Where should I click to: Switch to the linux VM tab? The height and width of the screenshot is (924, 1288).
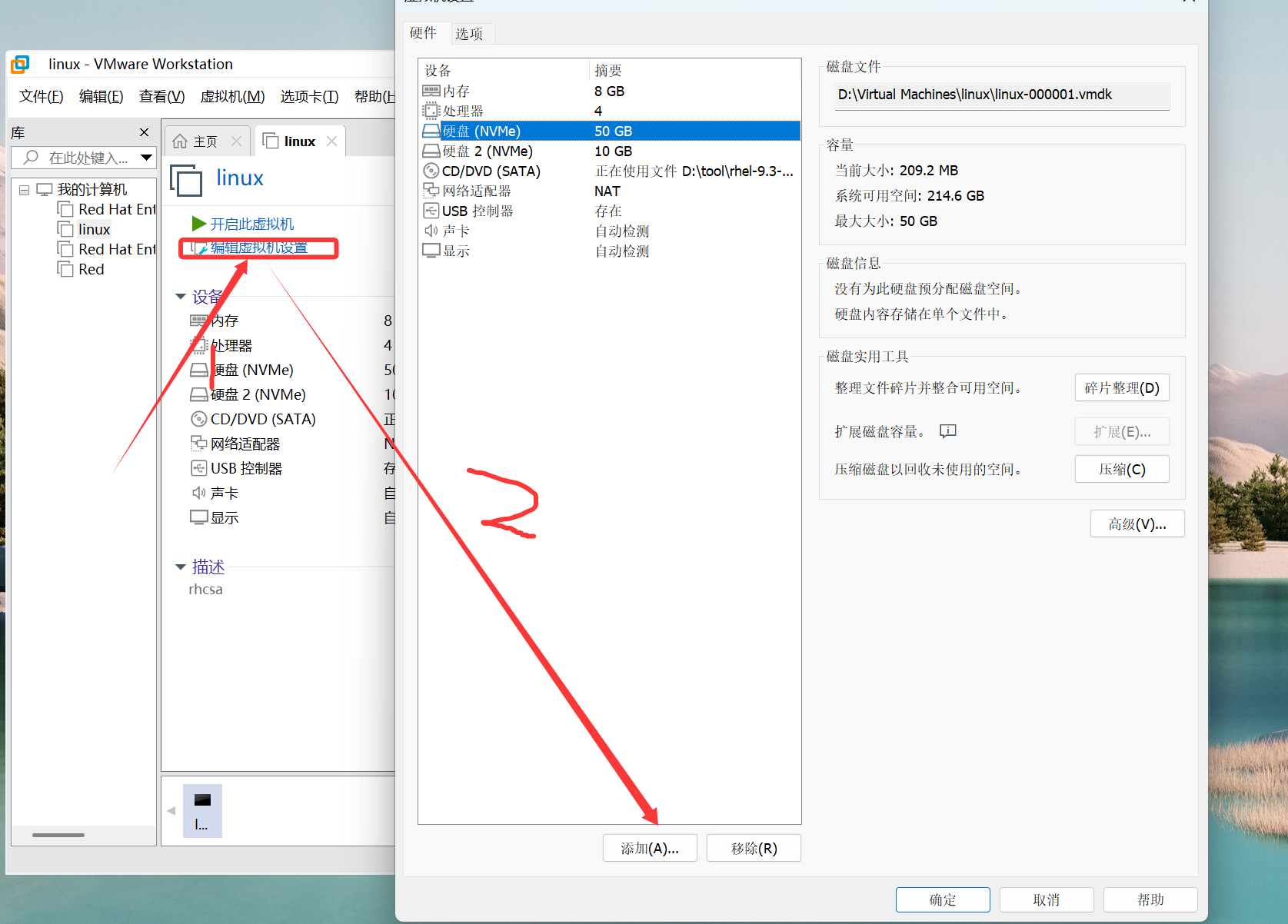300,141
